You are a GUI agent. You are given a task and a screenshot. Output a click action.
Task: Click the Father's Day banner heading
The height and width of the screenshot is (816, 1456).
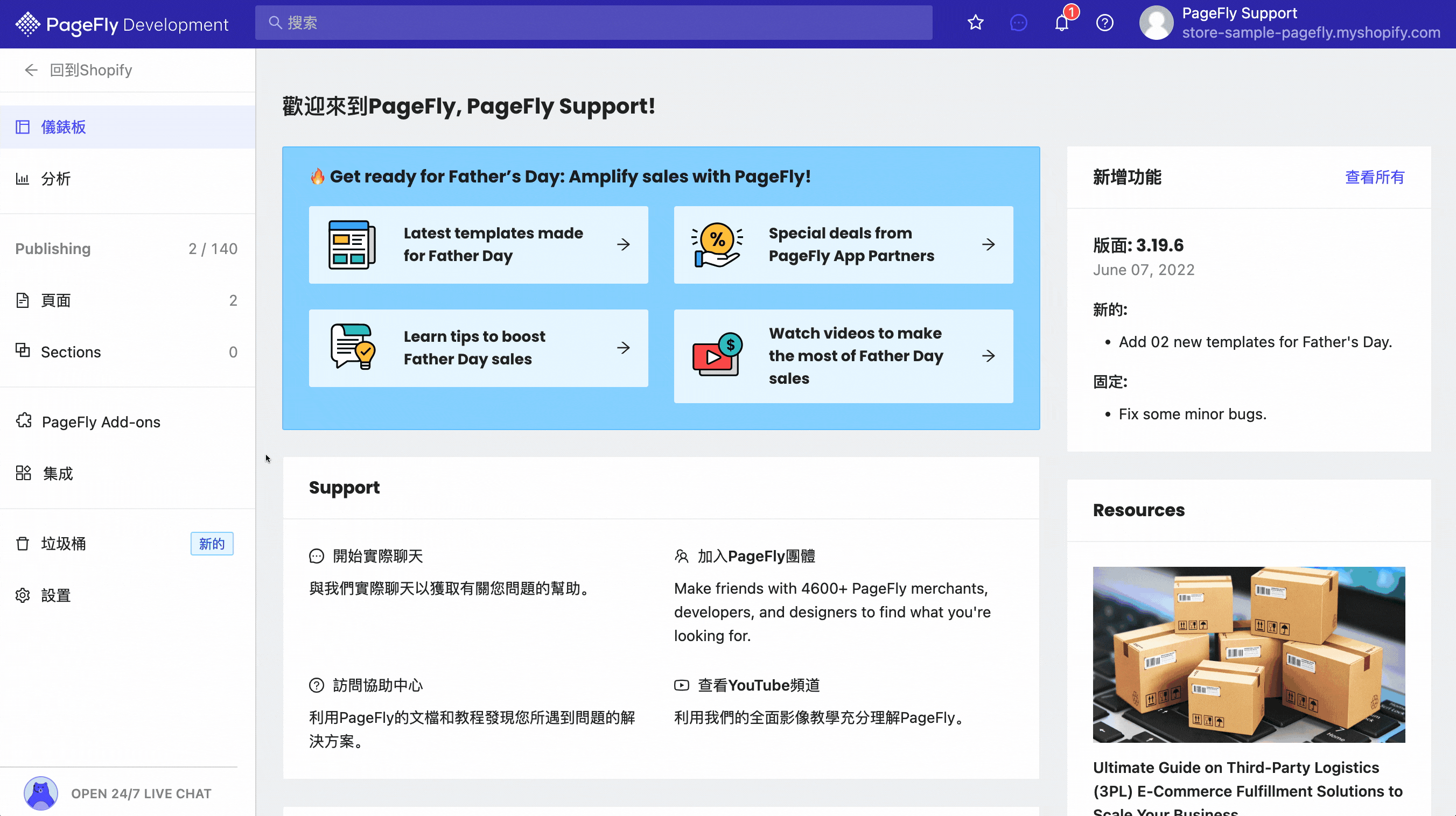click(x=560, y=177)
